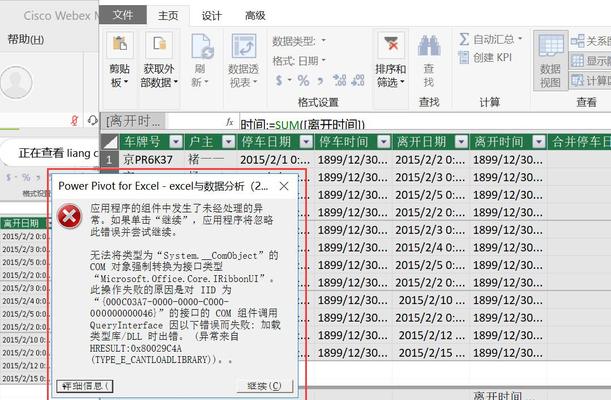The width and height of the screenshot is (611, 400).
Task: Select 离开日期 cell showing 2015/2/4 0:...
Action: (x=430, y=247)
